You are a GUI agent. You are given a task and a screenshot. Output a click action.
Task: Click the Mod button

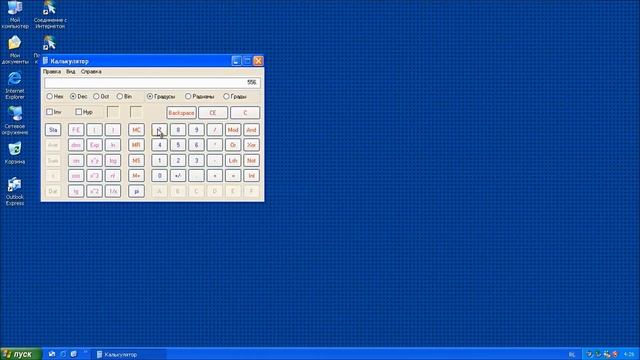233,130
